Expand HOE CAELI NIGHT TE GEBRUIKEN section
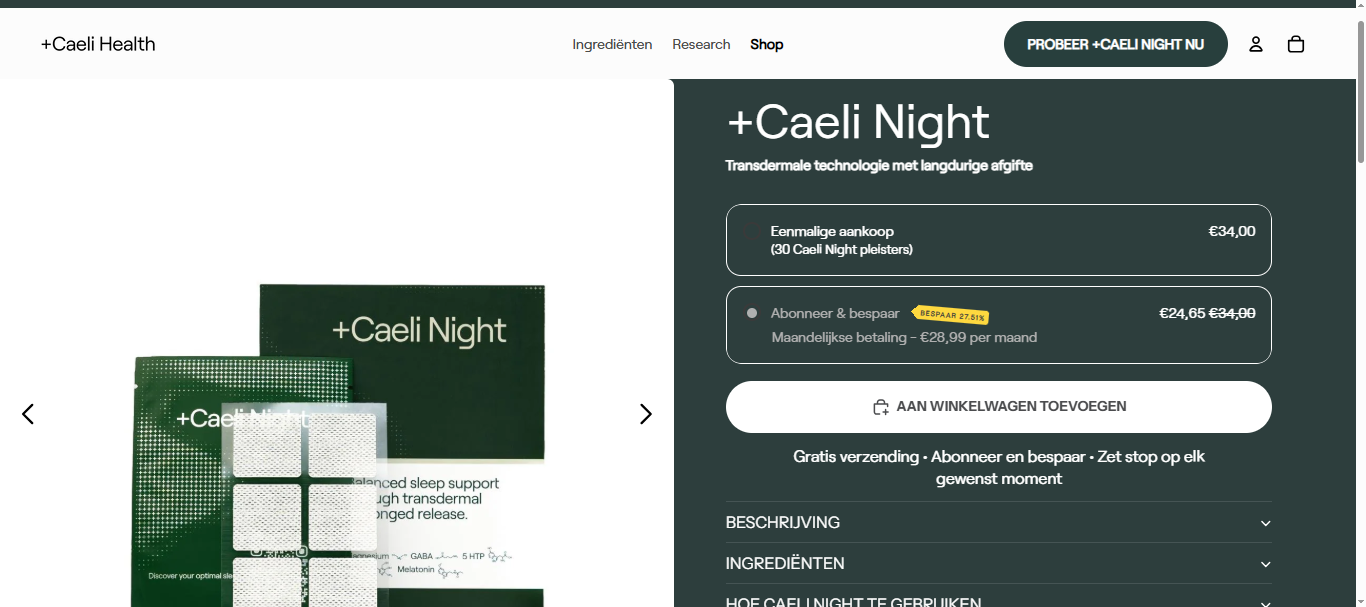This screenshot has width=1366, height=607. (998, 600)
